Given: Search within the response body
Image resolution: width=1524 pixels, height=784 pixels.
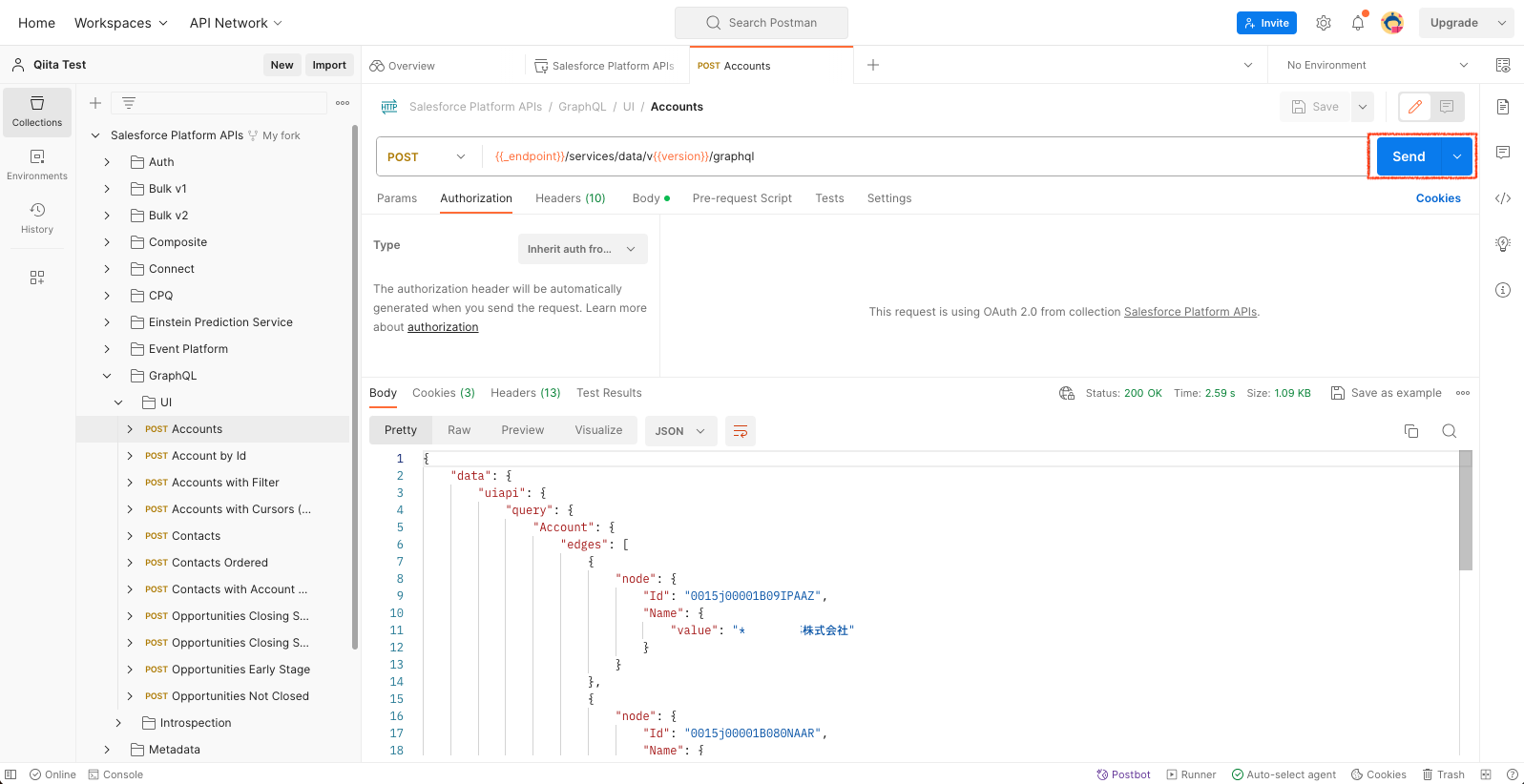Looking at the screenshot, I should [1450, 431].
